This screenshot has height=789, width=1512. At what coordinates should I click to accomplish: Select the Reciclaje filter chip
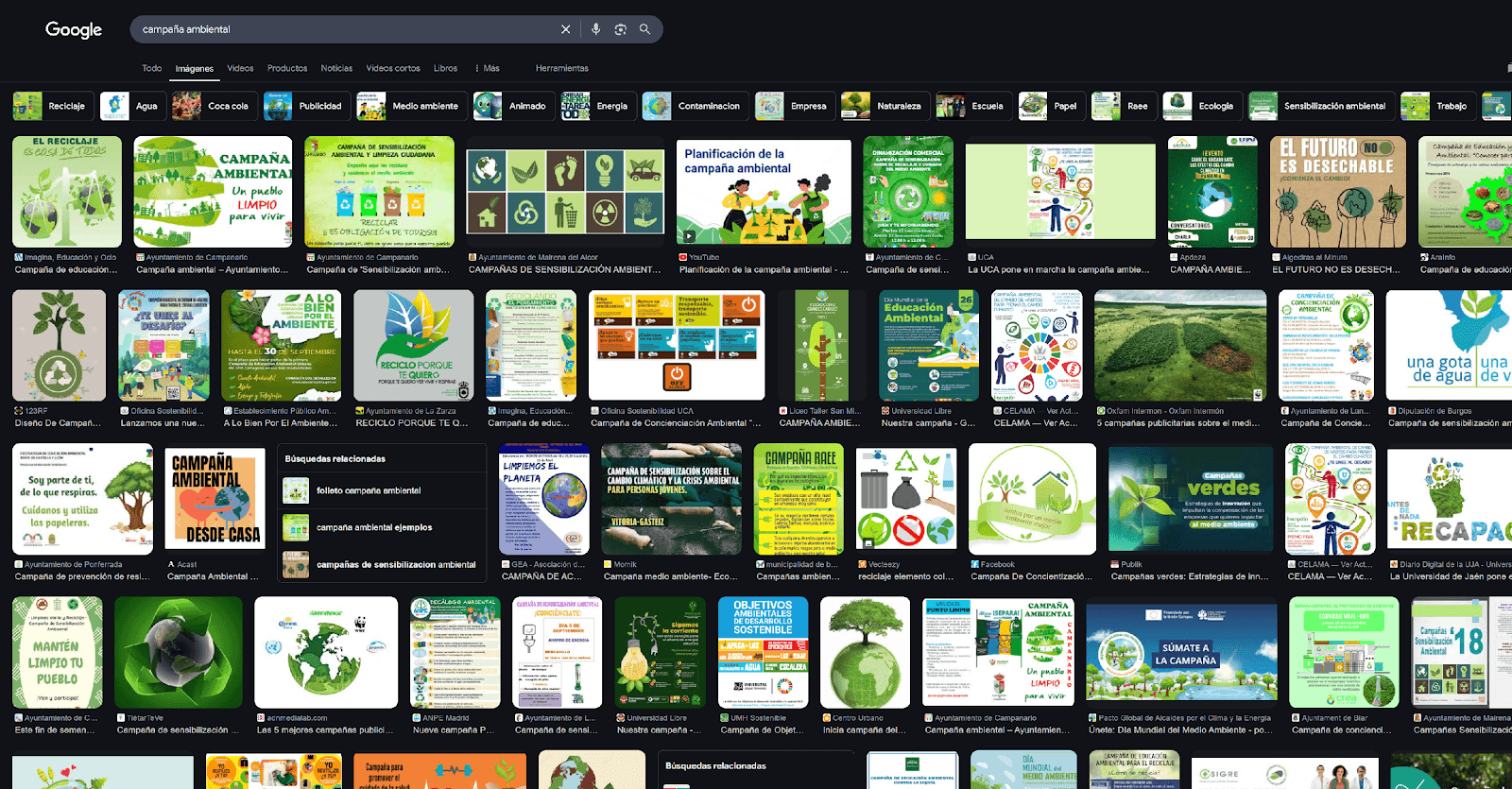coord(54,106)
